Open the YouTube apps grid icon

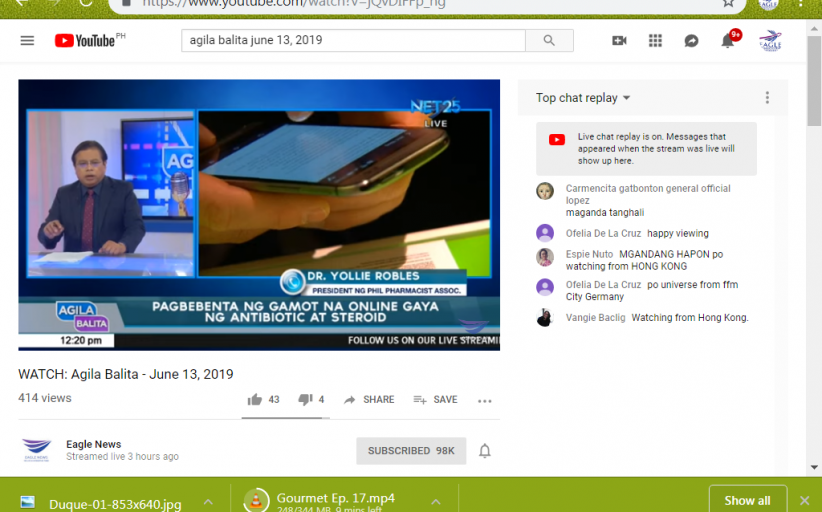[x=655, y=40]
